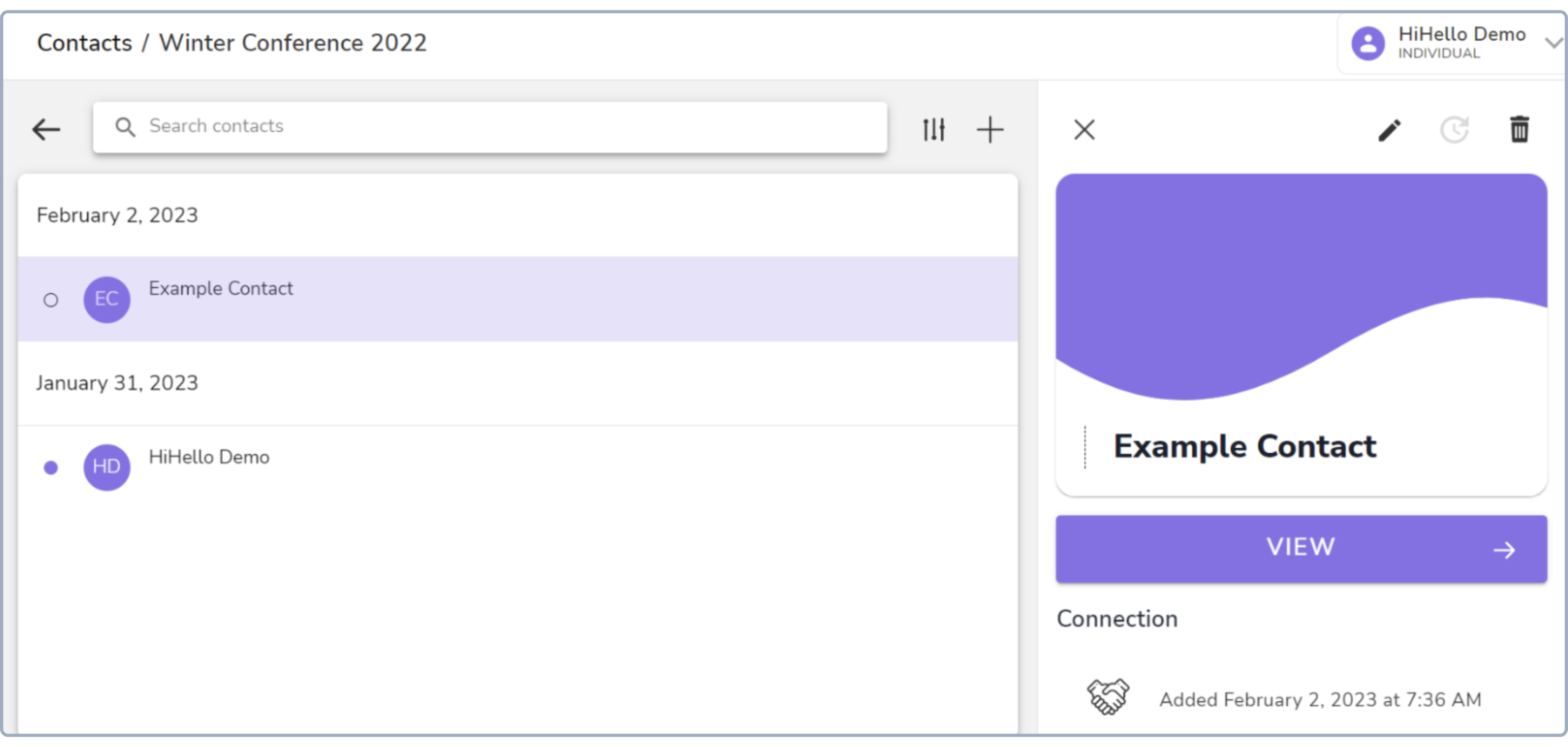This screenshot has height=747, width=1568.
Task: Click the handshake connection icon
Action: click(1108, 697)
